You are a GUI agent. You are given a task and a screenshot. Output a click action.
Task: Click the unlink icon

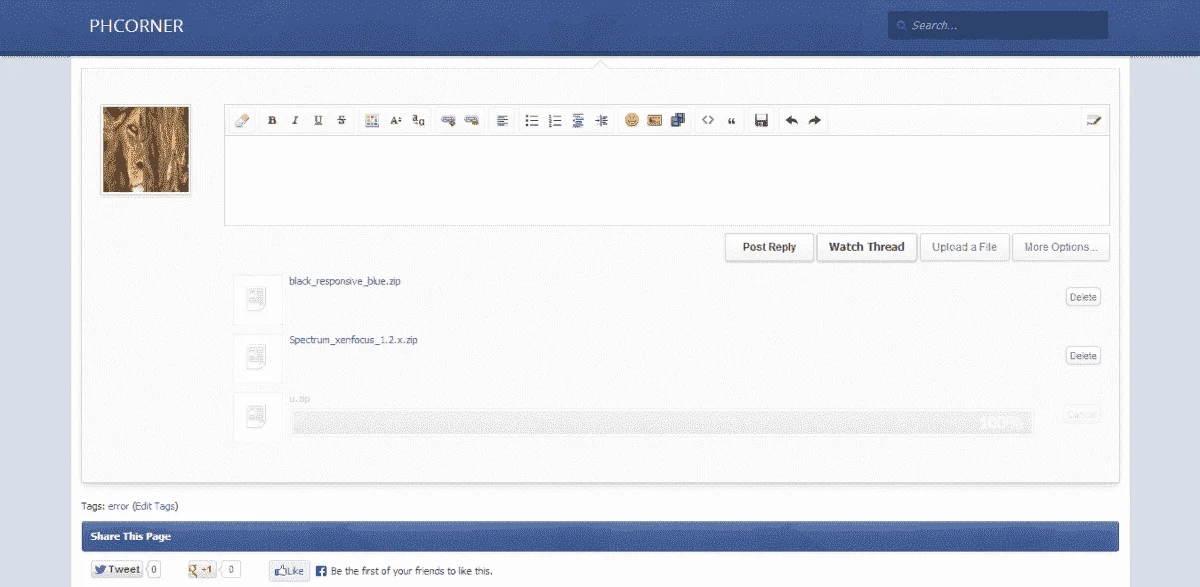tap(472, 120)
